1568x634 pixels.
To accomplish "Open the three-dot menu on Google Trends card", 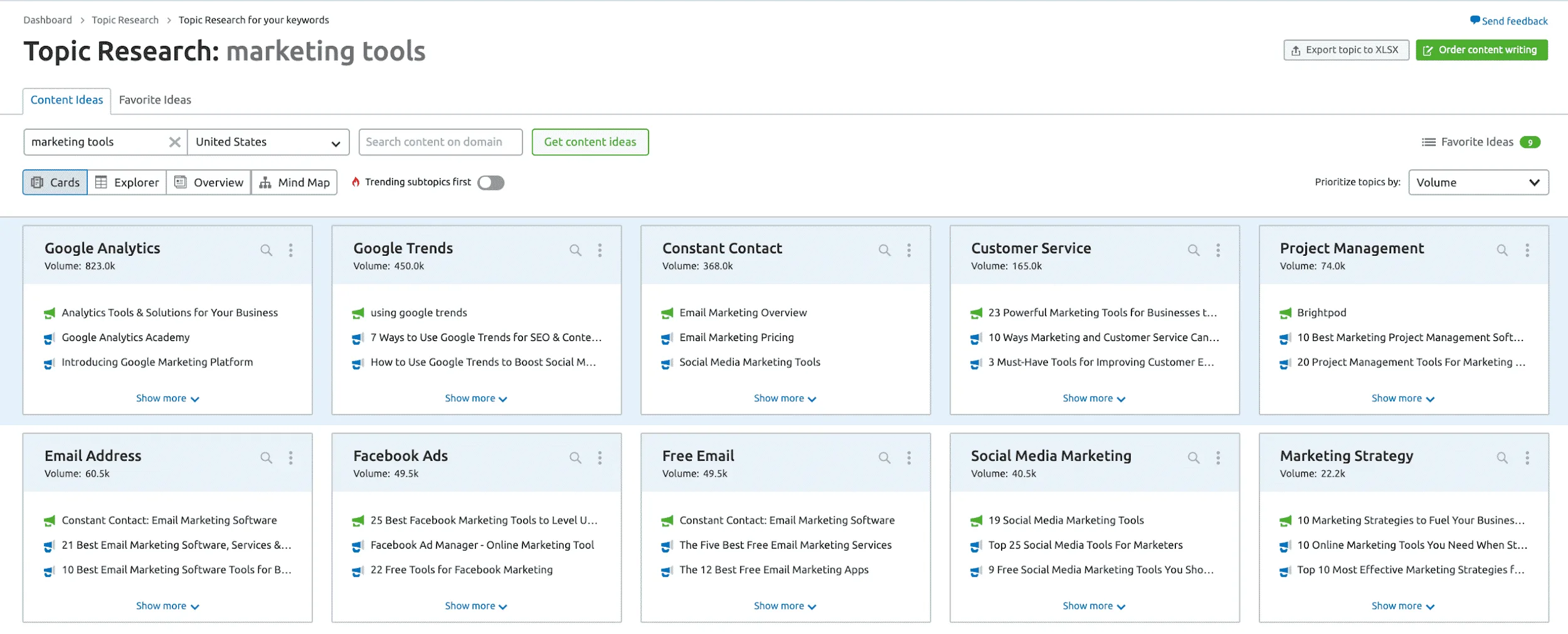I will 600,250.
